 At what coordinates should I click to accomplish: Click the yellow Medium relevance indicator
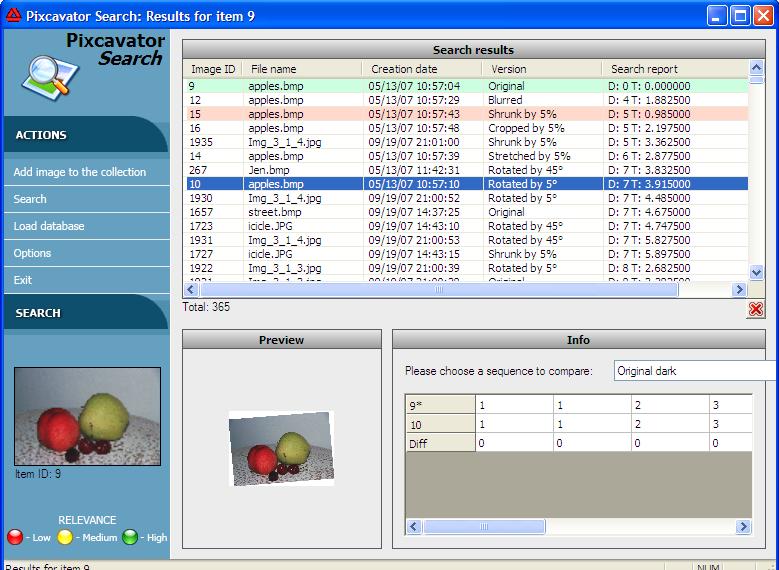[65, 537]
